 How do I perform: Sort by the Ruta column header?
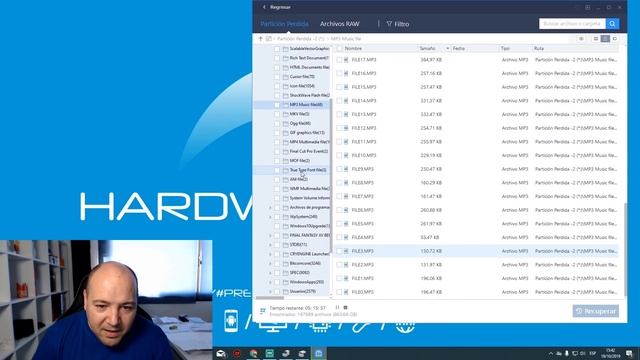[x=539, y=49]
